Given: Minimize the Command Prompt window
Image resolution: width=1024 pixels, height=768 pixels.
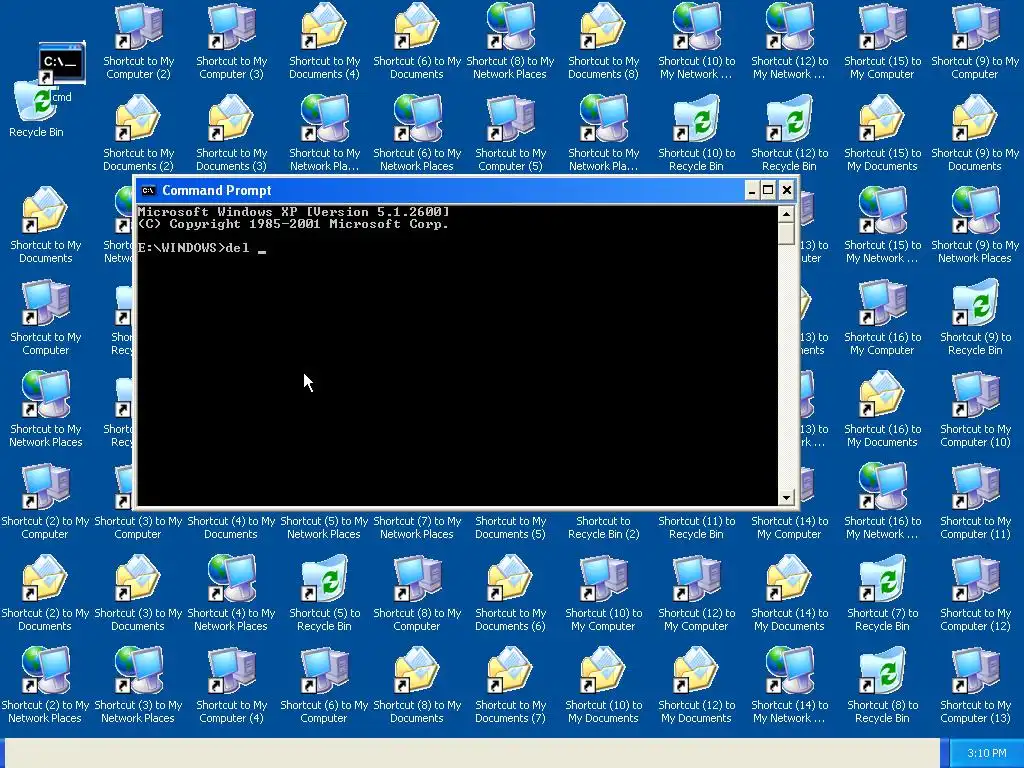Looking at the screenshot, I should pos(752,190).
